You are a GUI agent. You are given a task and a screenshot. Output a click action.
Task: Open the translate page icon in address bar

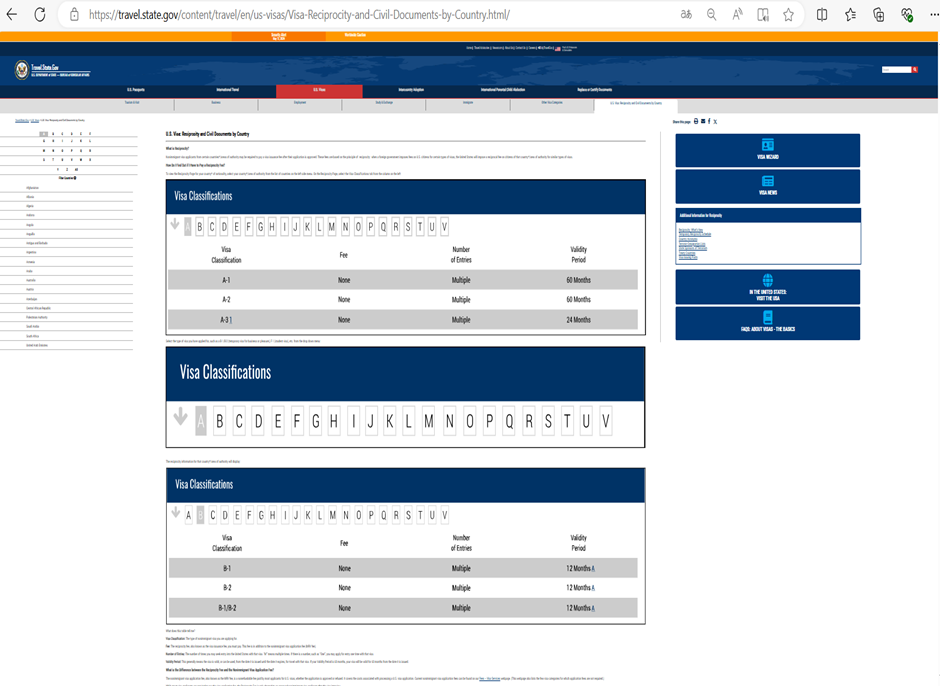click(x=686, y=14)
